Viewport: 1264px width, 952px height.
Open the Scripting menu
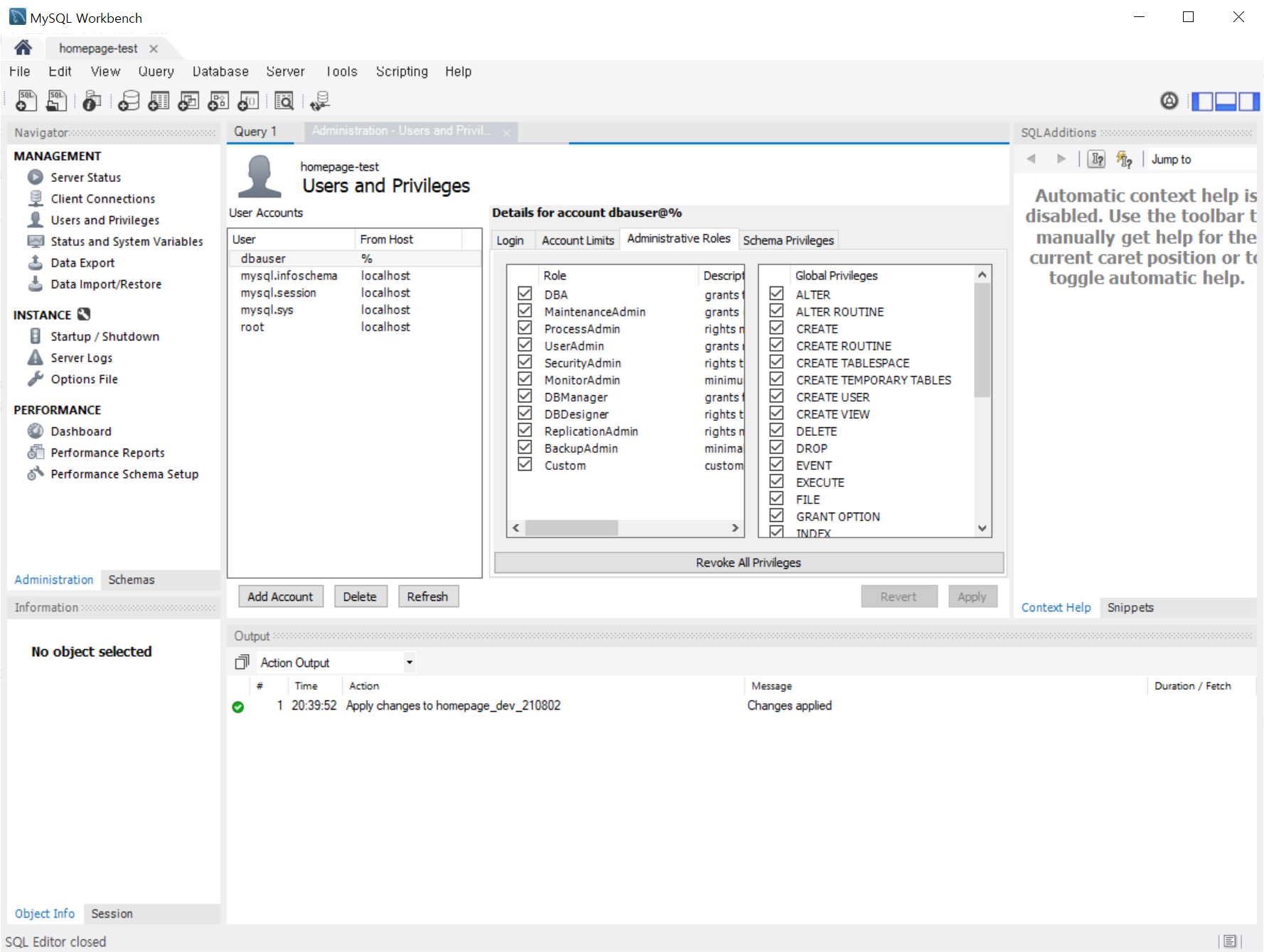pyautogui.click(x=402, y=71)
